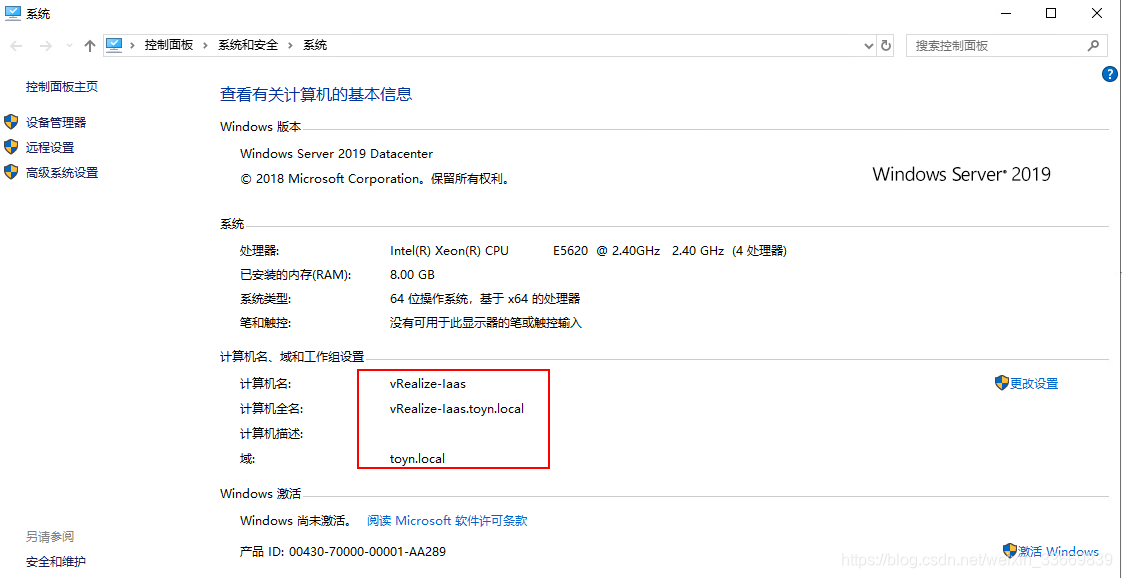Open 控制面板 breadcrumb item
The image size is (1122, 578).
point(169,45)
